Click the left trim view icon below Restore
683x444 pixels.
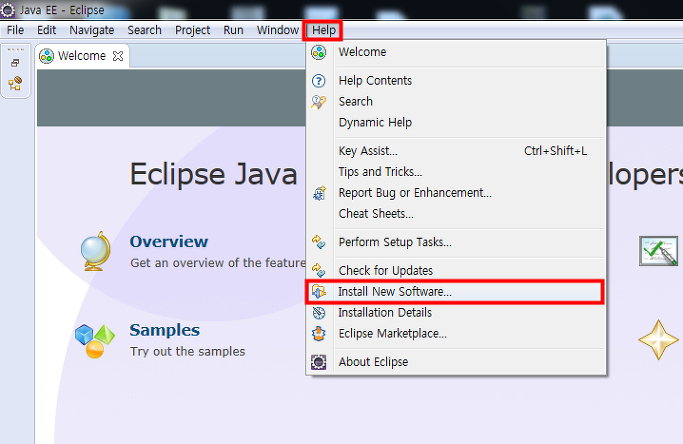15,83
